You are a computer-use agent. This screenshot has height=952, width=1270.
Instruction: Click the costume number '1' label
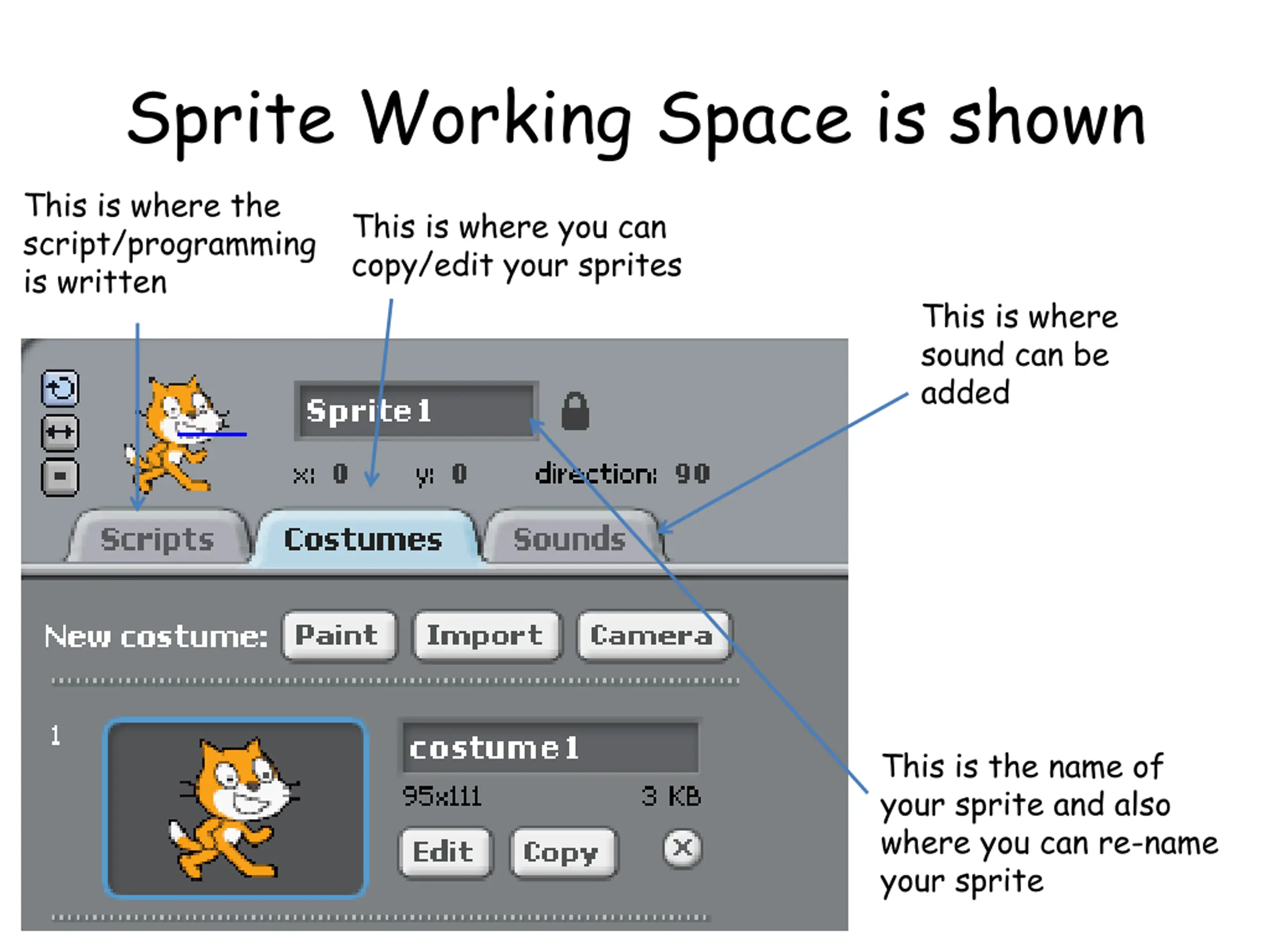(x=55, y=735)
